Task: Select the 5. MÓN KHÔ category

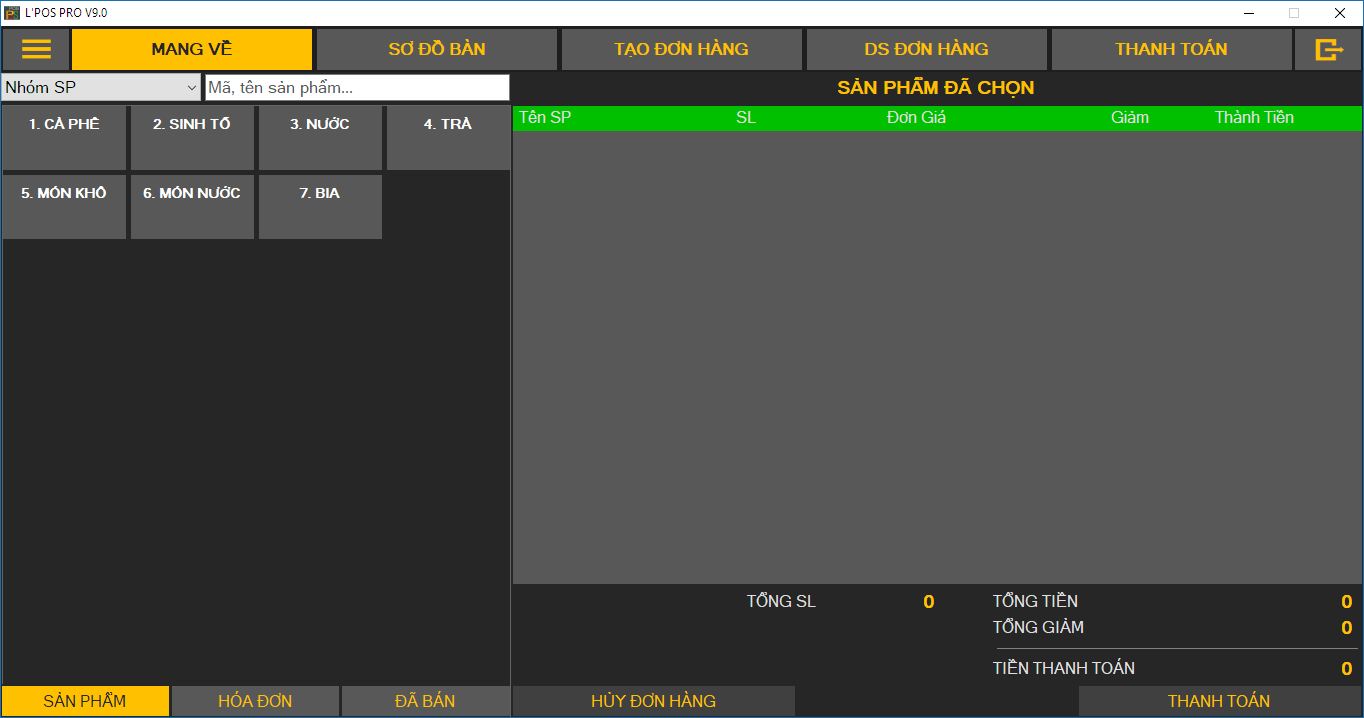Action: point(64,207)
